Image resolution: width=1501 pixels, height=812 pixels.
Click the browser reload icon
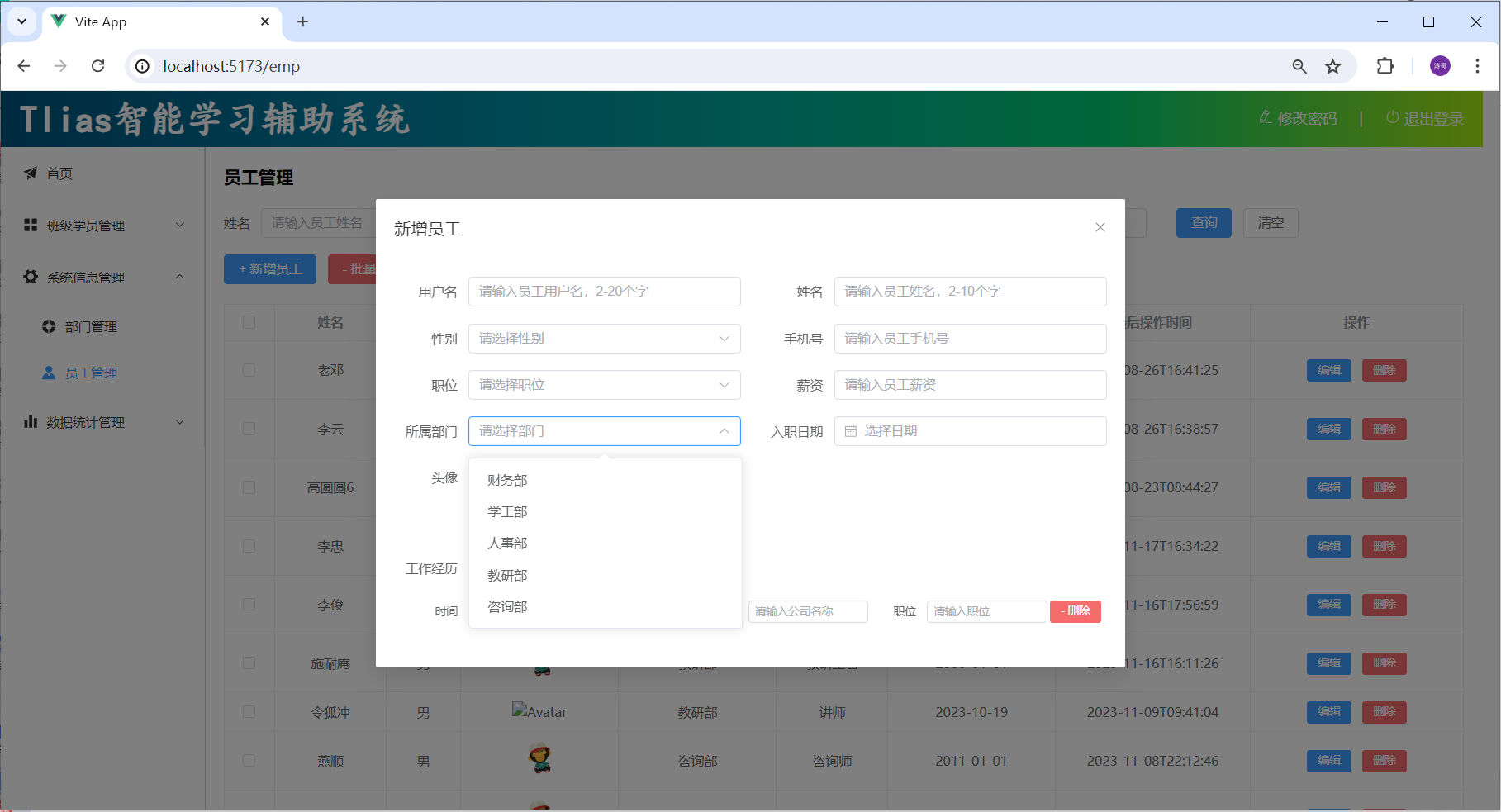pos(97,66)
